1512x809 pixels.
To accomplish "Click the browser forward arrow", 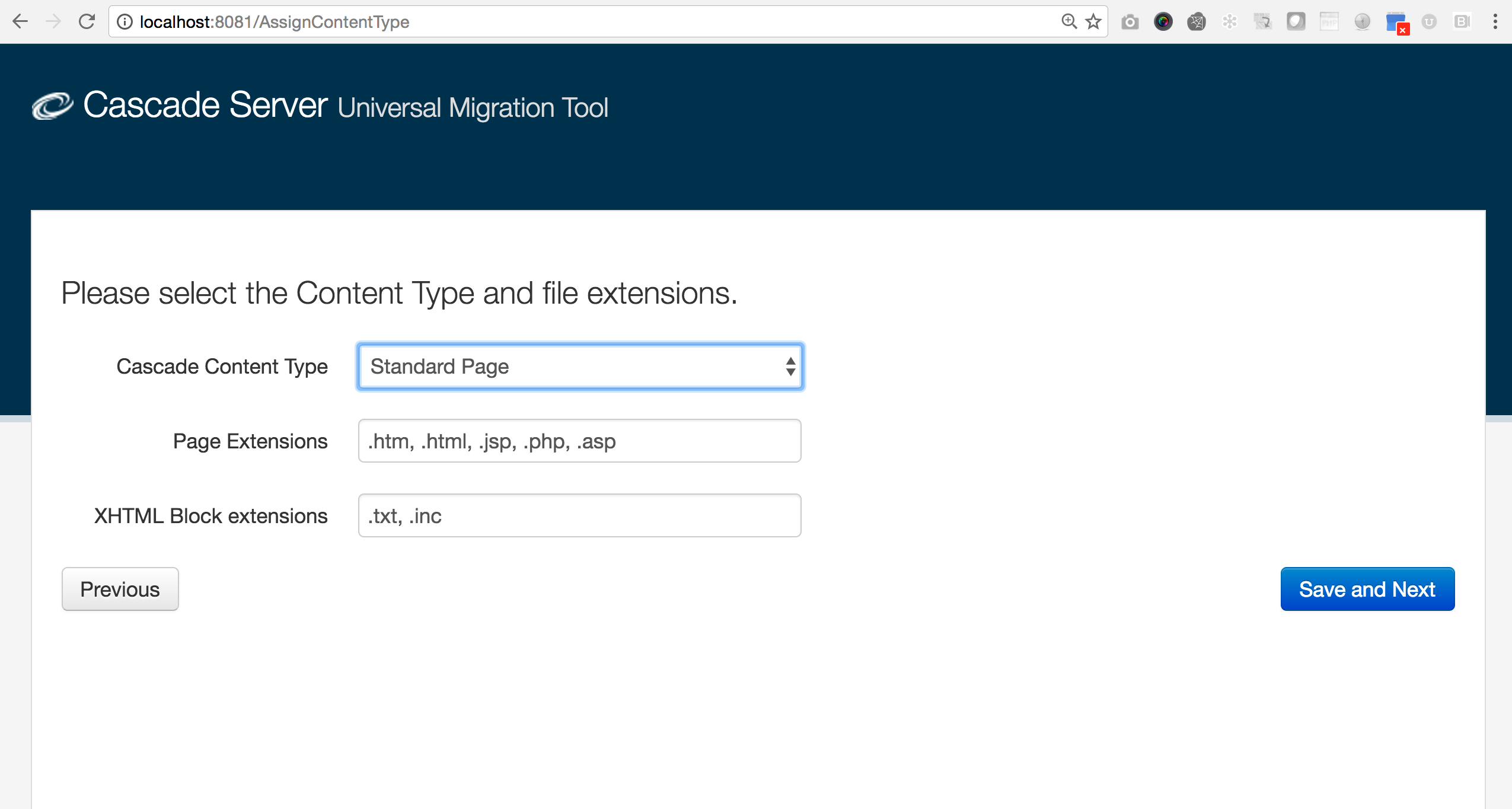I will pos(53,22).
